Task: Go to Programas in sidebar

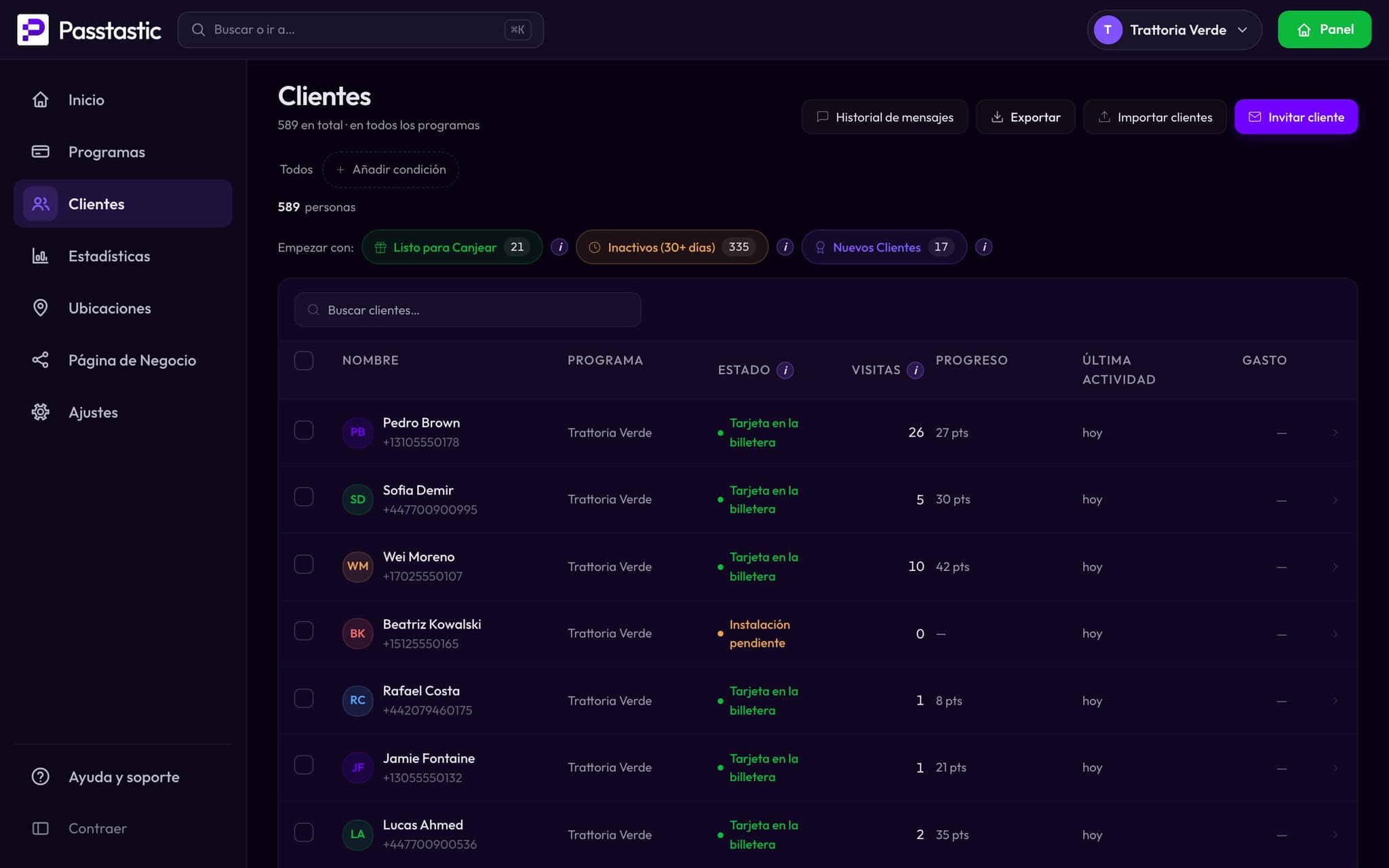Action: click(x=123, y=152)
